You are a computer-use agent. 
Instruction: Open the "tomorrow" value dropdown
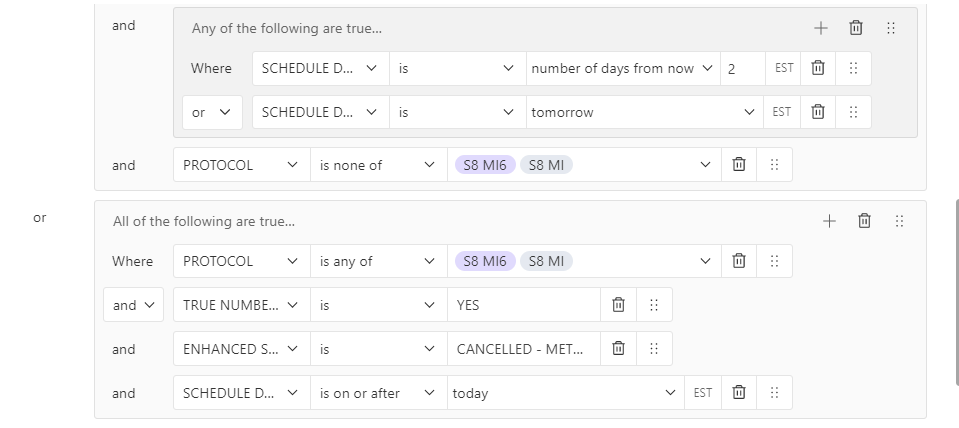tap(645, 112)
